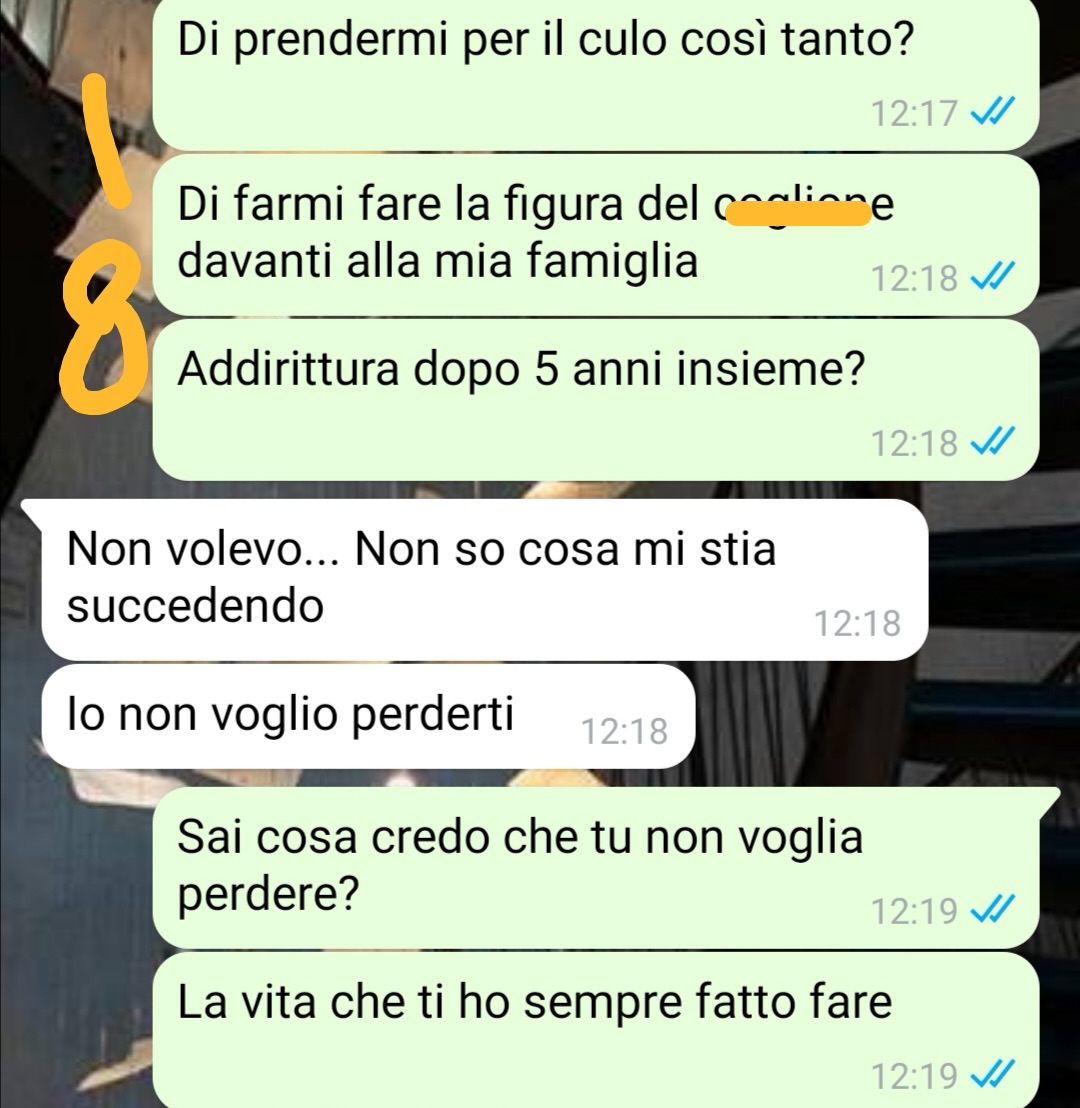Image resolution: width=1080 pixels, height=1108 pixels.
Task: Tap the 12:18 timestamp on "Non volevo" message
Action: [x=857, y=623]
